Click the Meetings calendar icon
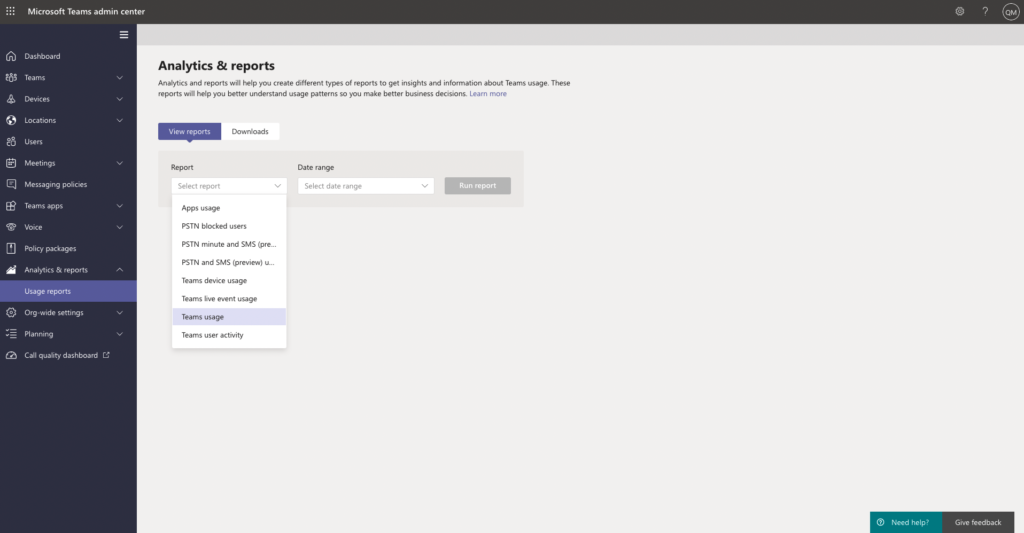Viewport: 1024px width, 533px height. [11, 163]
